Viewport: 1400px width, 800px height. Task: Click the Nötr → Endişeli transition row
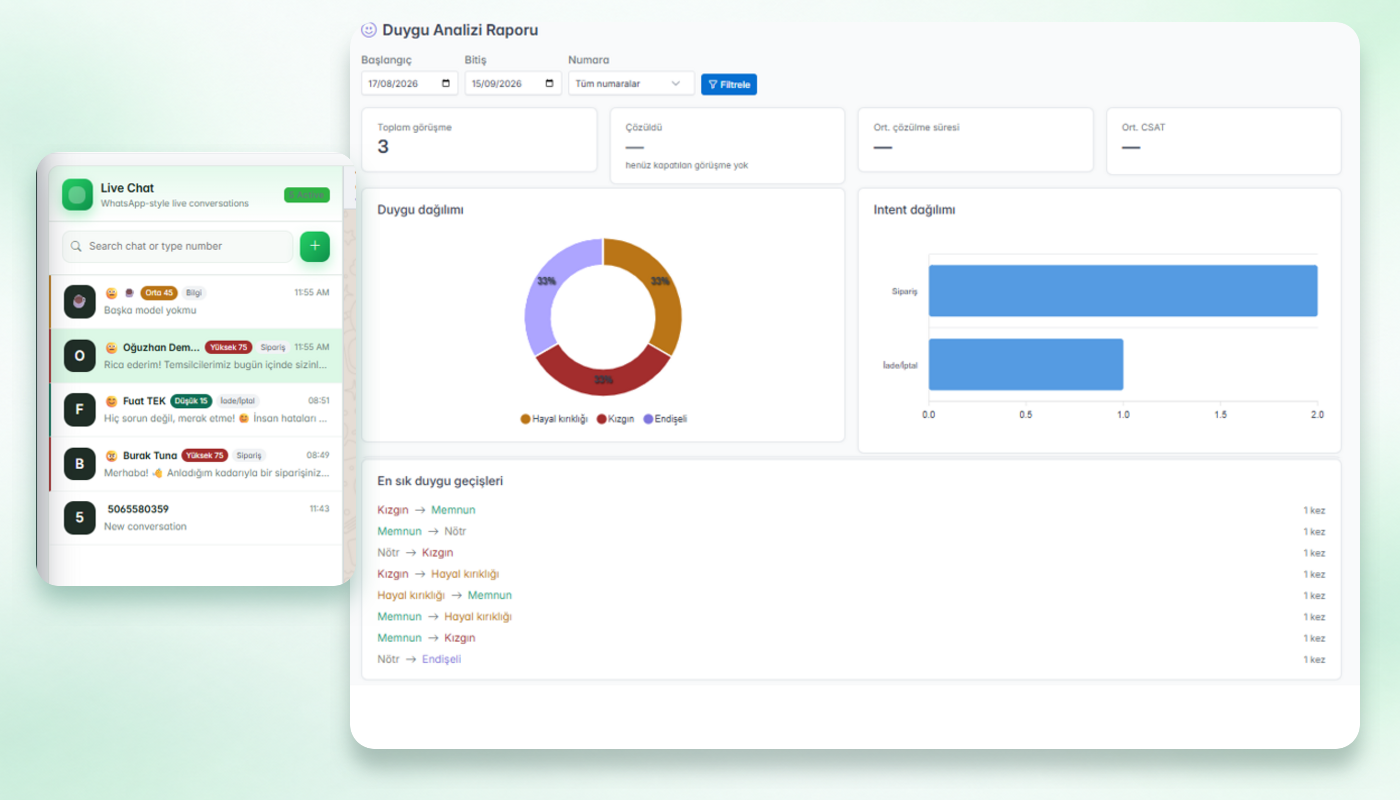click(x=851, y=659)
